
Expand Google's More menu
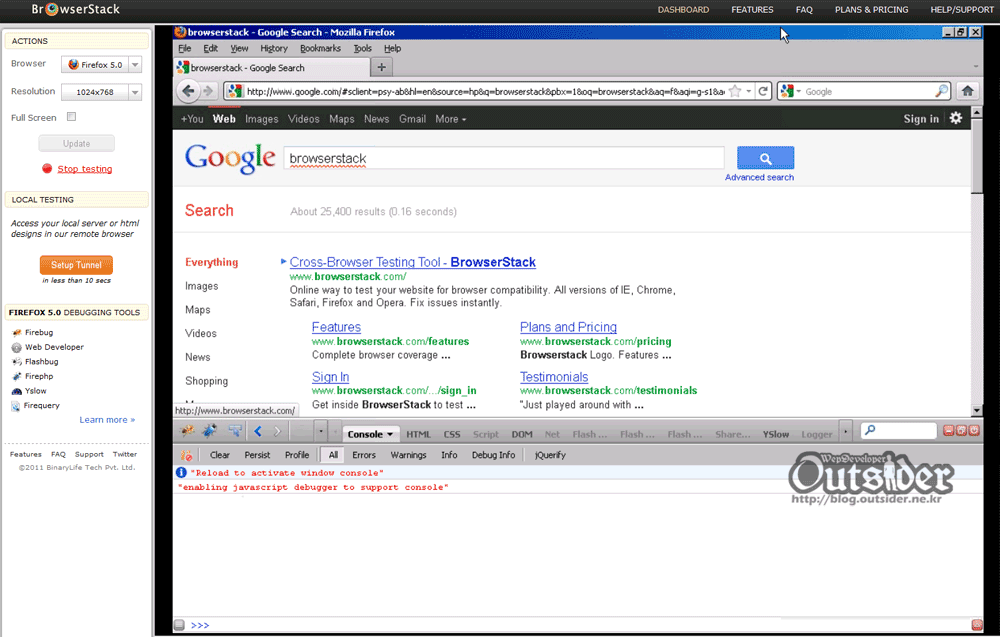pos(450,119)
